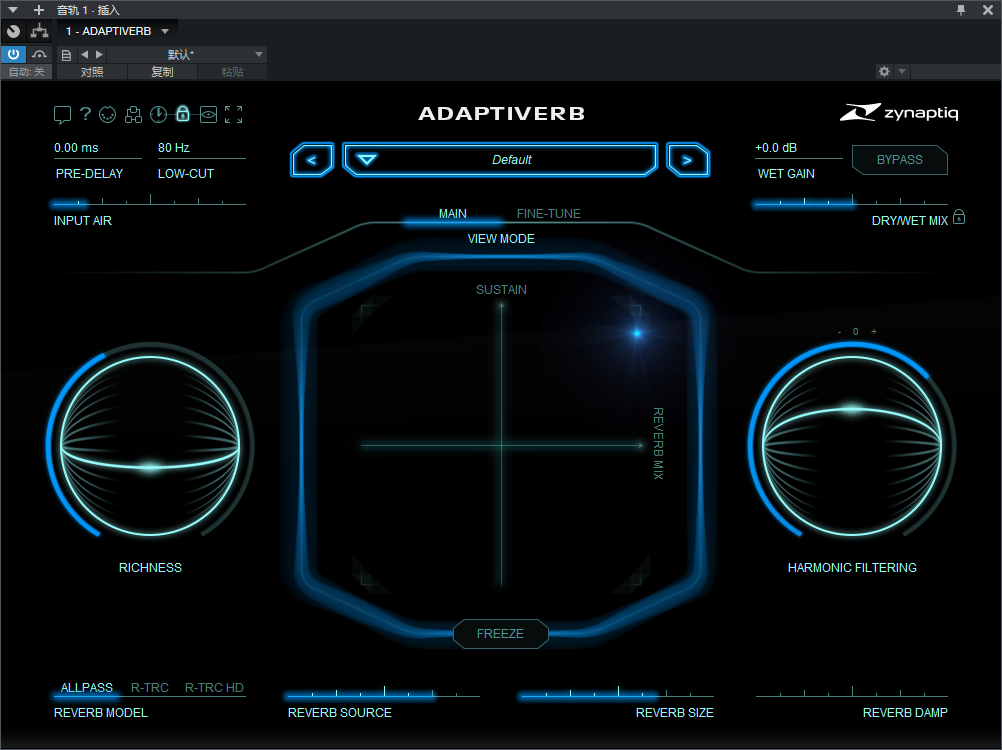Select ALLPASS reverb model
This screenshot has width=1002, height=750.
pos(86,687)
